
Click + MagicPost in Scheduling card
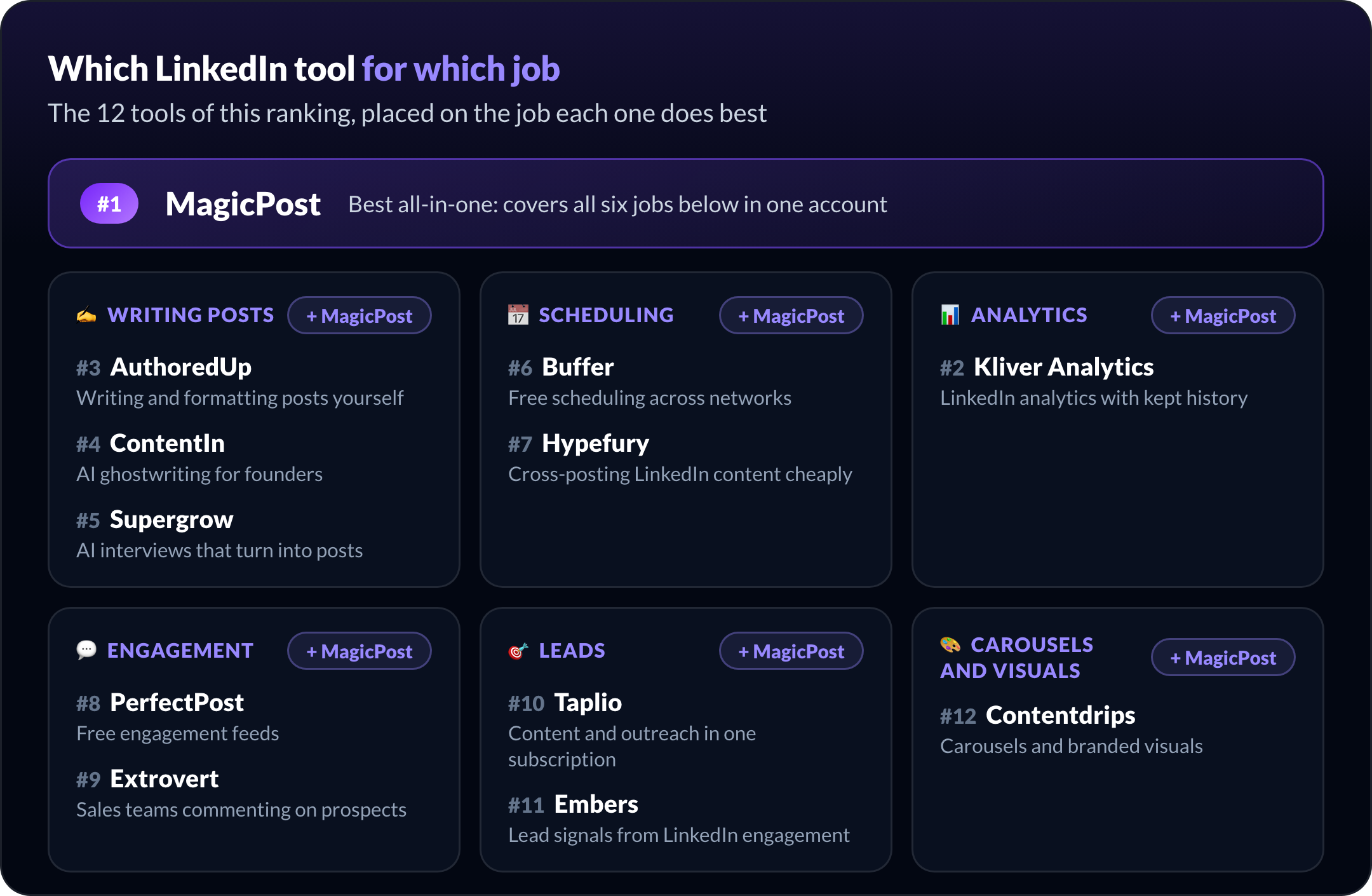[x=791, y=315]
